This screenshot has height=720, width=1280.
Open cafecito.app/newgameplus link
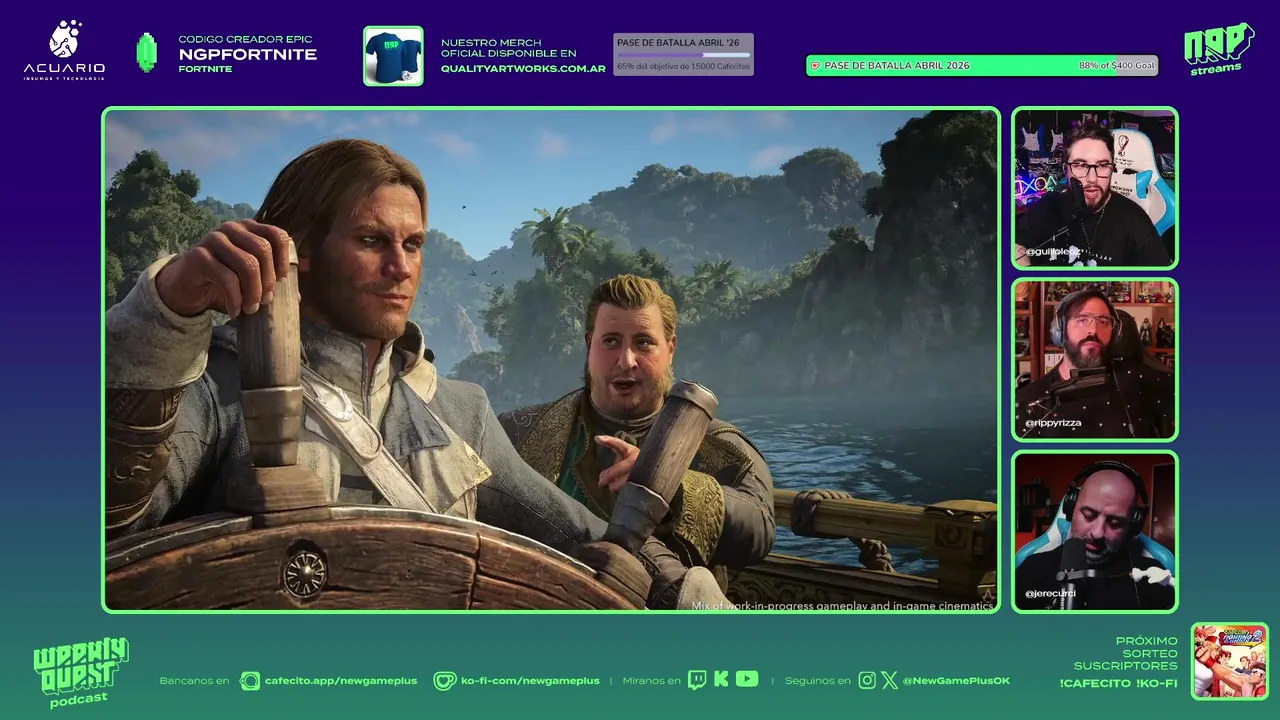click(341, 681)
